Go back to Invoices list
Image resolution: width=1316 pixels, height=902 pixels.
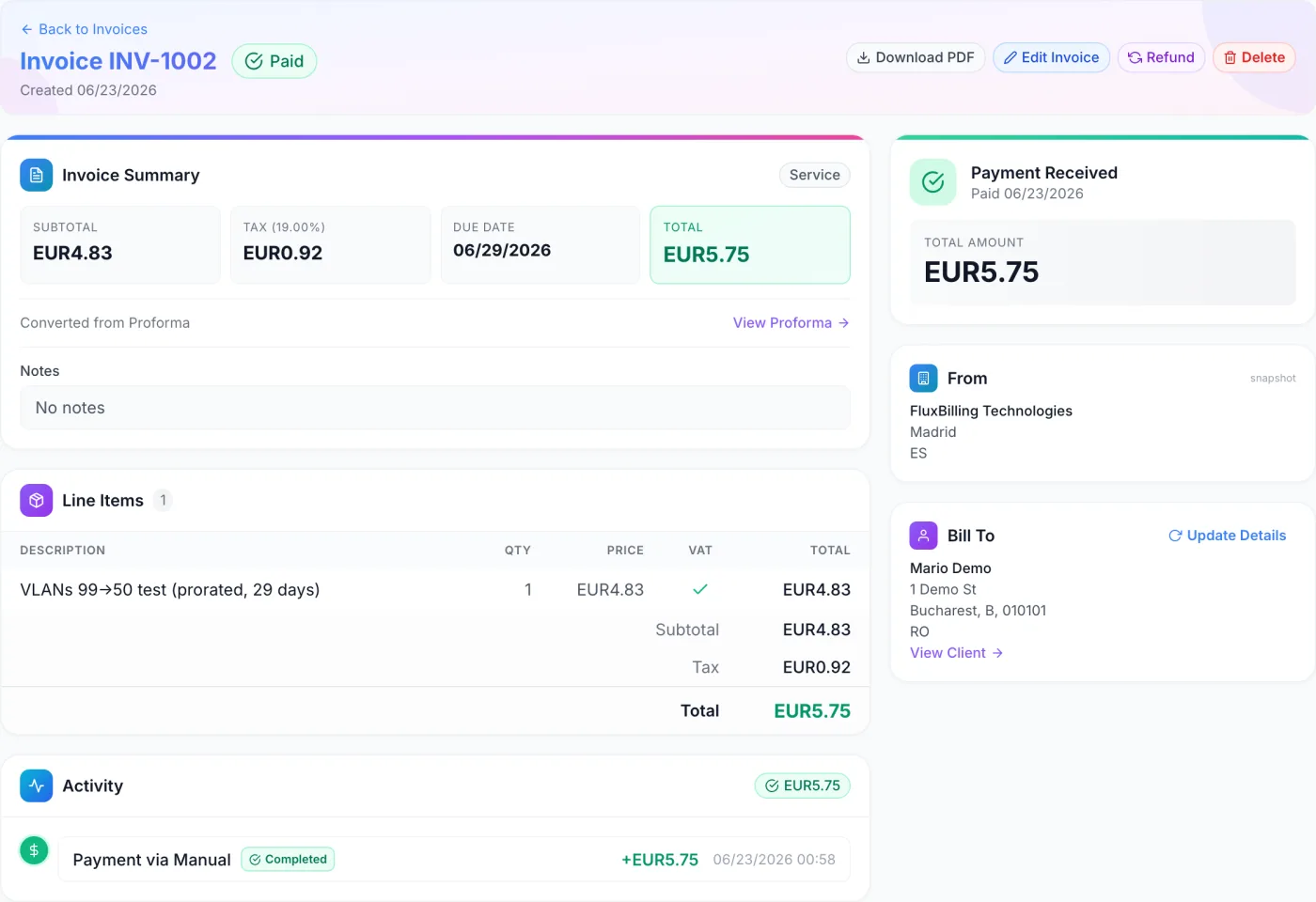tap(84, 29)
